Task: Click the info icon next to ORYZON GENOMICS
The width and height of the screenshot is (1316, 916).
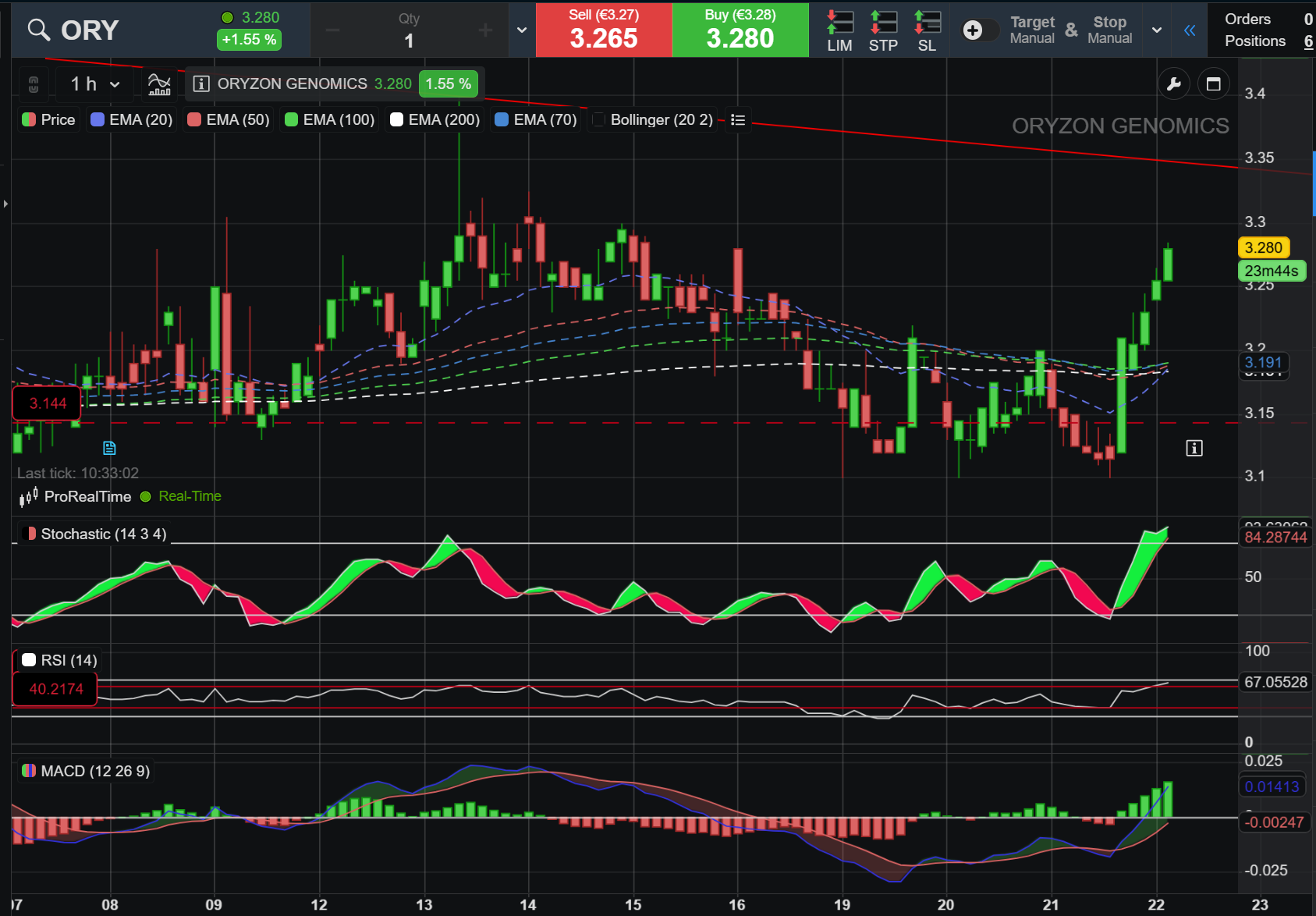Action: [200, 83]
